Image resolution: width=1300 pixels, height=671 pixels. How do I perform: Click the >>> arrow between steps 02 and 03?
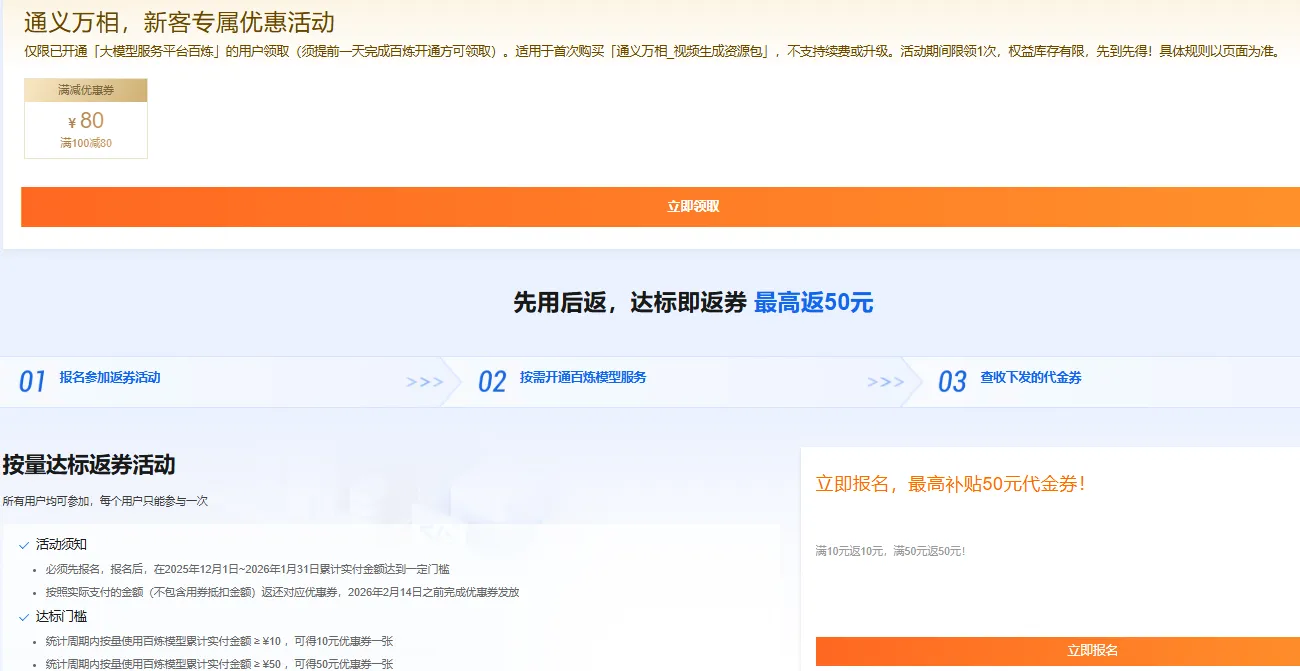[885, 380]
